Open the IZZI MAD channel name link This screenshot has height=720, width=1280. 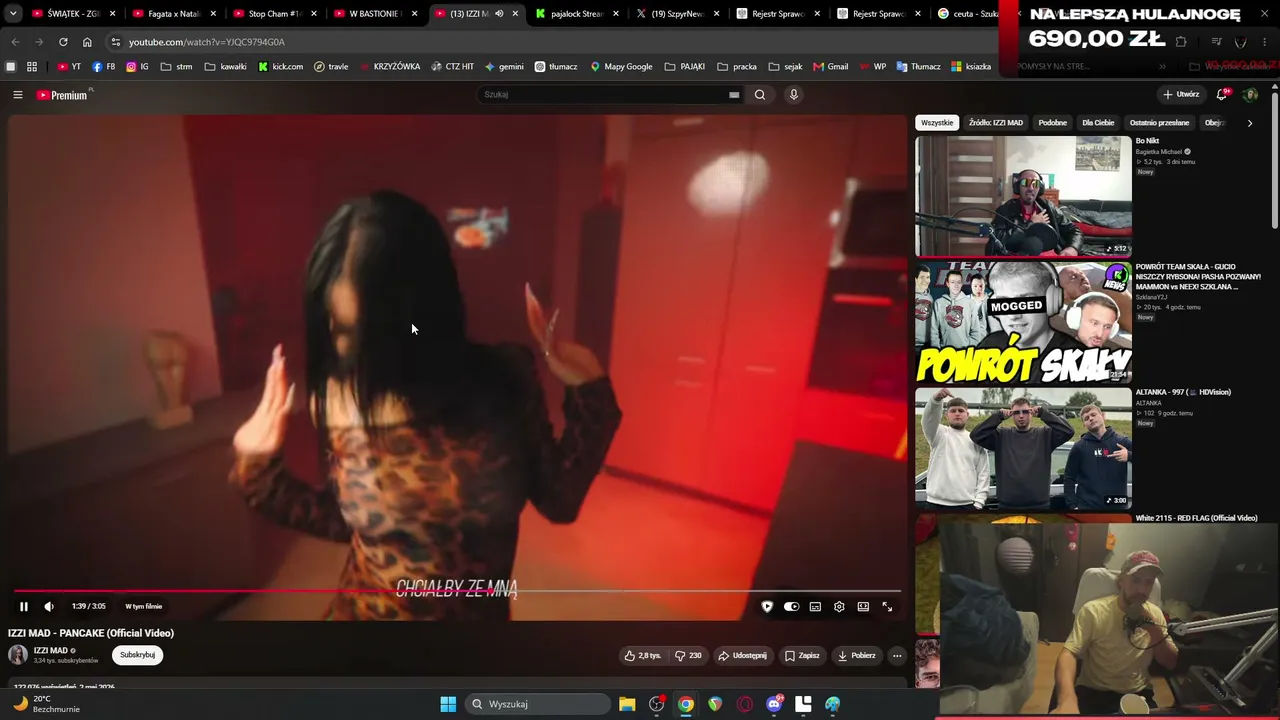pyautogui.click(x=51, y=650)
